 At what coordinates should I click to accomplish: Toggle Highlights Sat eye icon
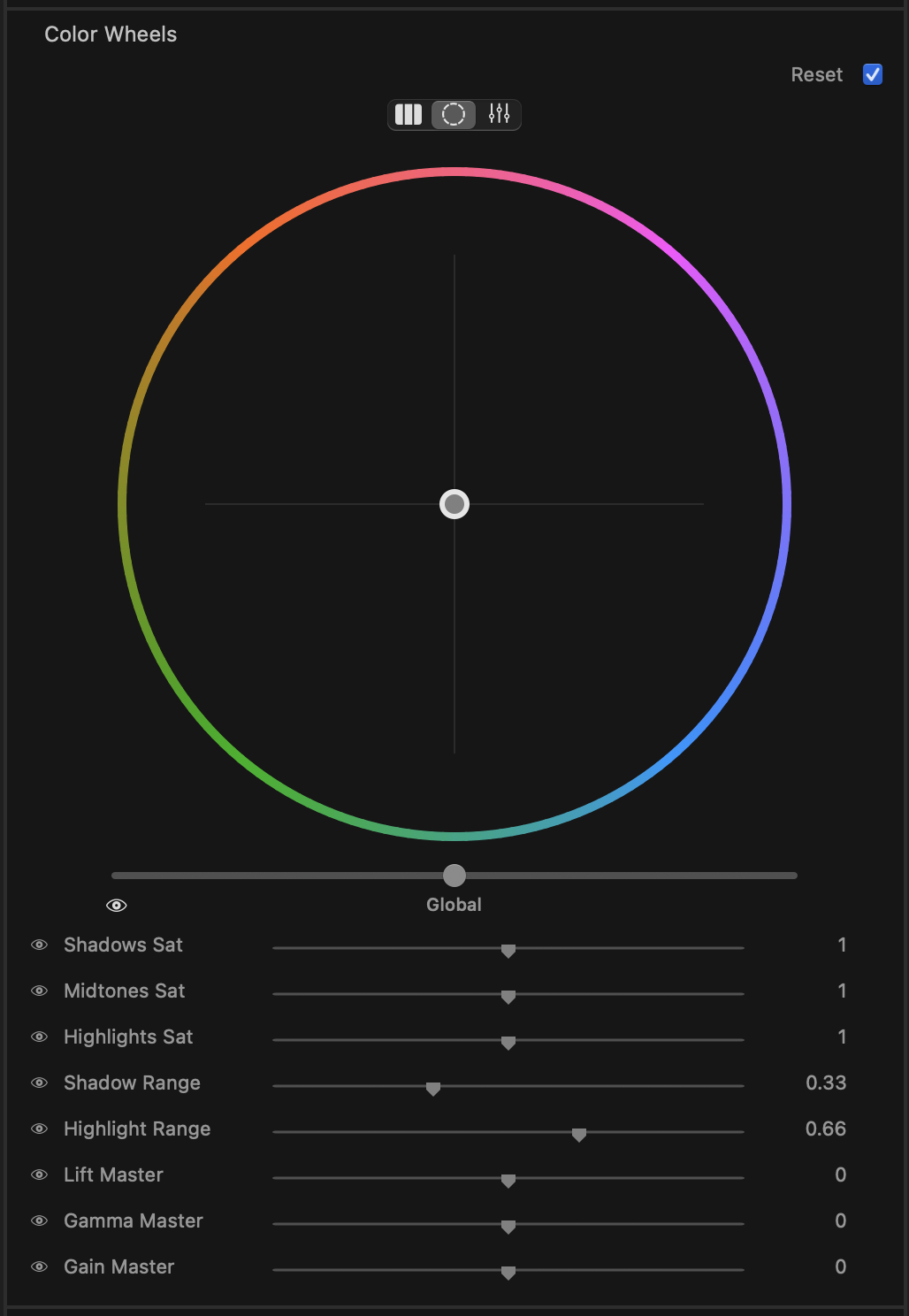tap(39, 1037)
